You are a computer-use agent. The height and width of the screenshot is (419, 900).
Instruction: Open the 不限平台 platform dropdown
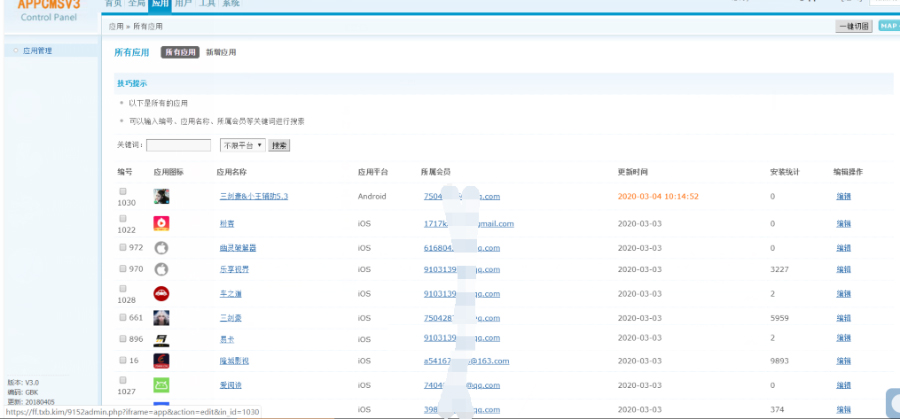click(x=242, y=145)
